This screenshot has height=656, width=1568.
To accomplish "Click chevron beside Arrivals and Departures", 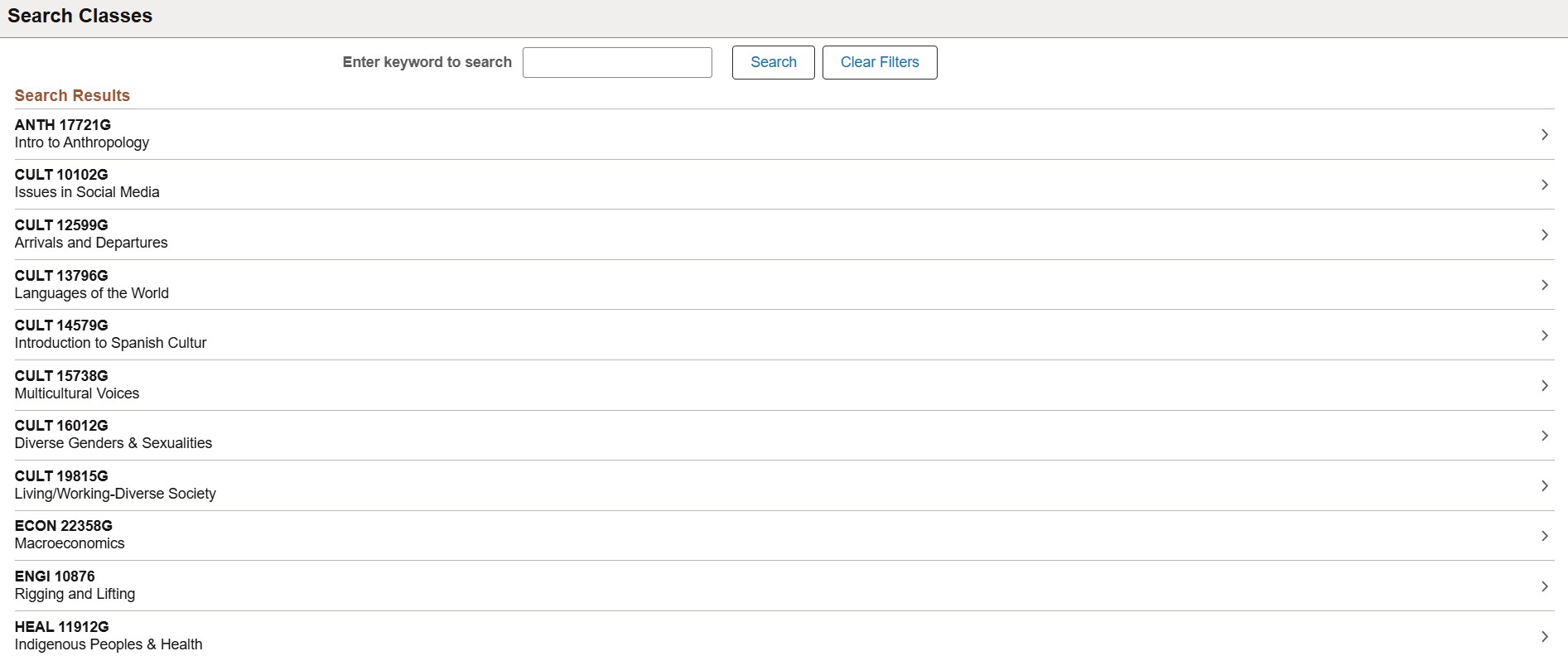I will pos(1544,235).
